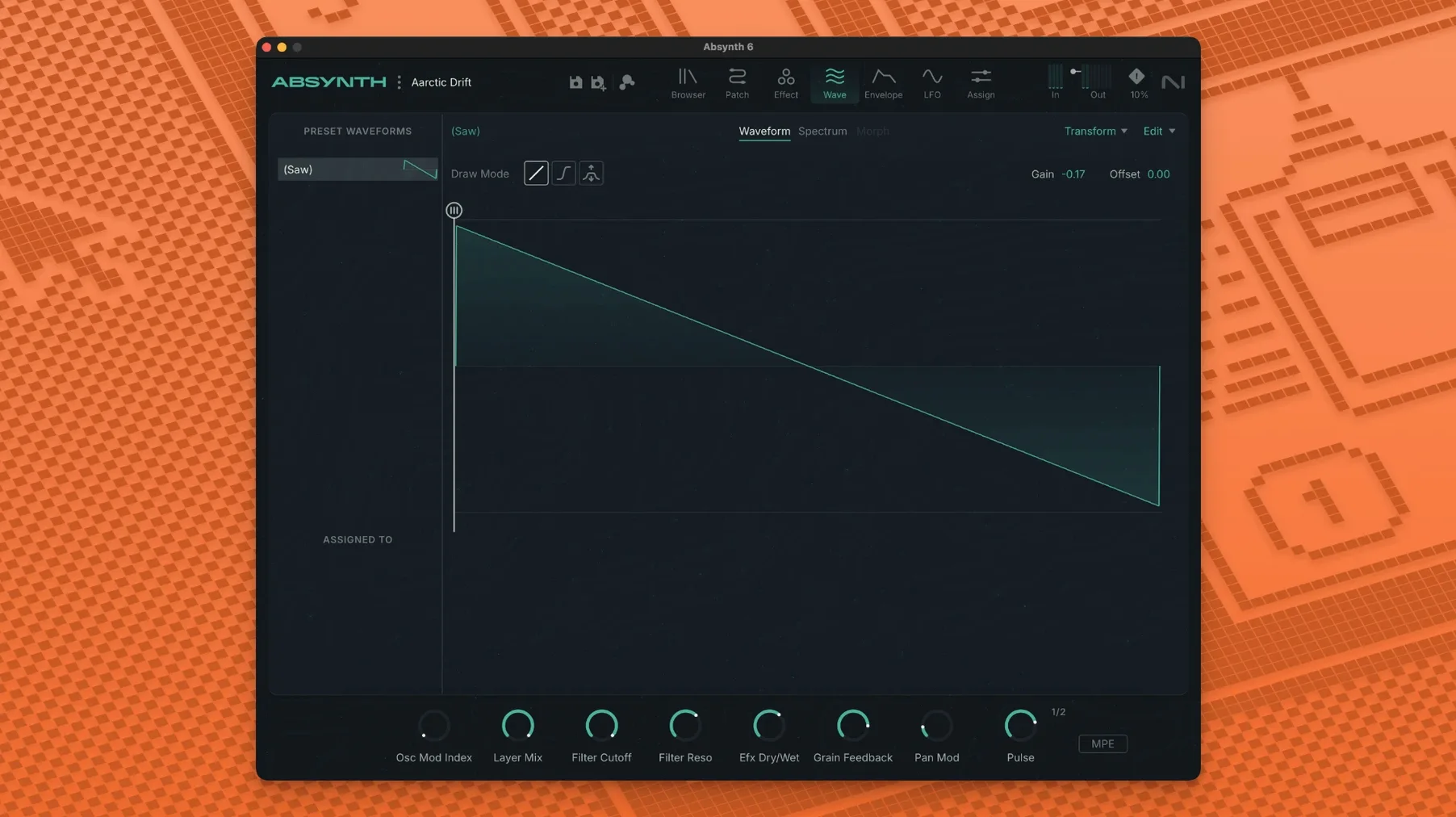This screenshot has width=1456, height=817.
Task: Click the Pulse knob
Action: (x=1020, y=726)
